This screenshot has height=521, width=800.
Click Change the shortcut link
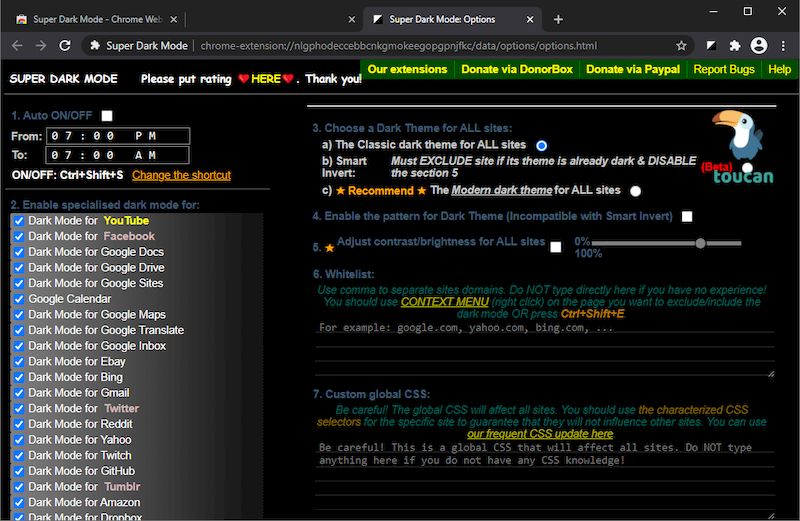181,175
